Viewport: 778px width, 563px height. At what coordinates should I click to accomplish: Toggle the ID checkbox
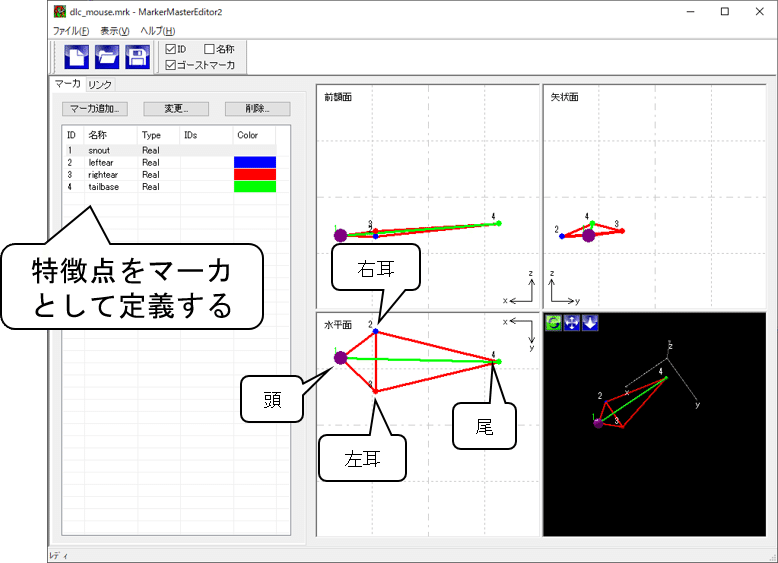point(171,49)
